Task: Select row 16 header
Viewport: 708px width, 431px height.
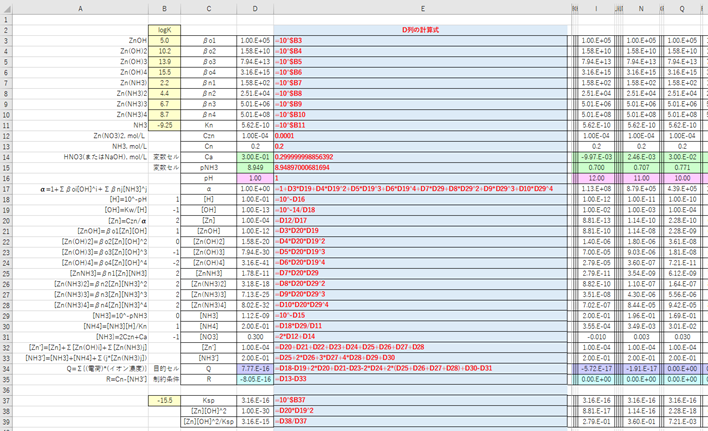Action: pos(6,178)
